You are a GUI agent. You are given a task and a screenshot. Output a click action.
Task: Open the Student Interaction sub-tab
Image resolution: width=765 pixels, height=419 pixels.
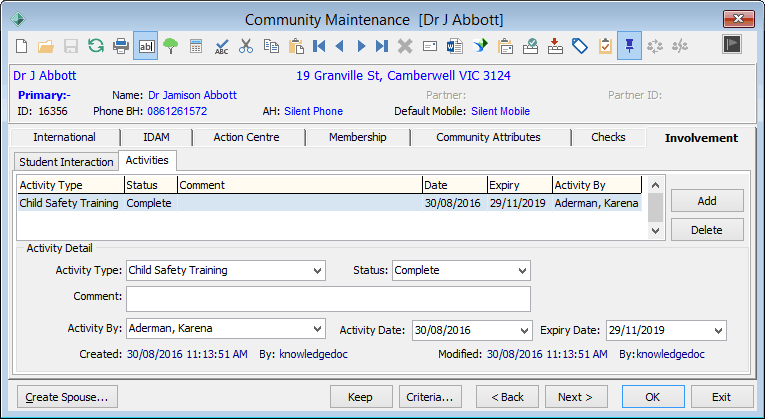point(66,162)
